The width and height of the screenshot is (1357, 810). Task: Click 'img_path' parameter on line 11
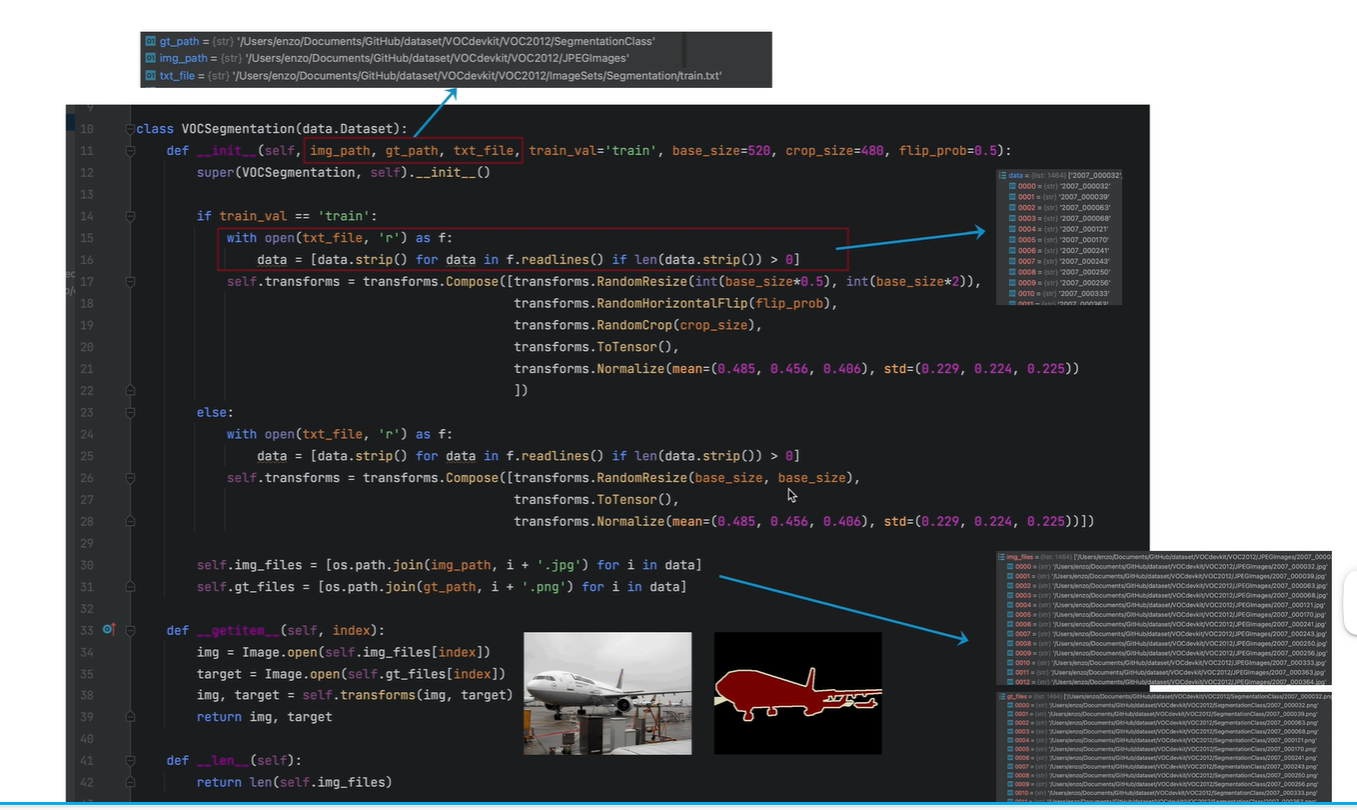point(340,151)
